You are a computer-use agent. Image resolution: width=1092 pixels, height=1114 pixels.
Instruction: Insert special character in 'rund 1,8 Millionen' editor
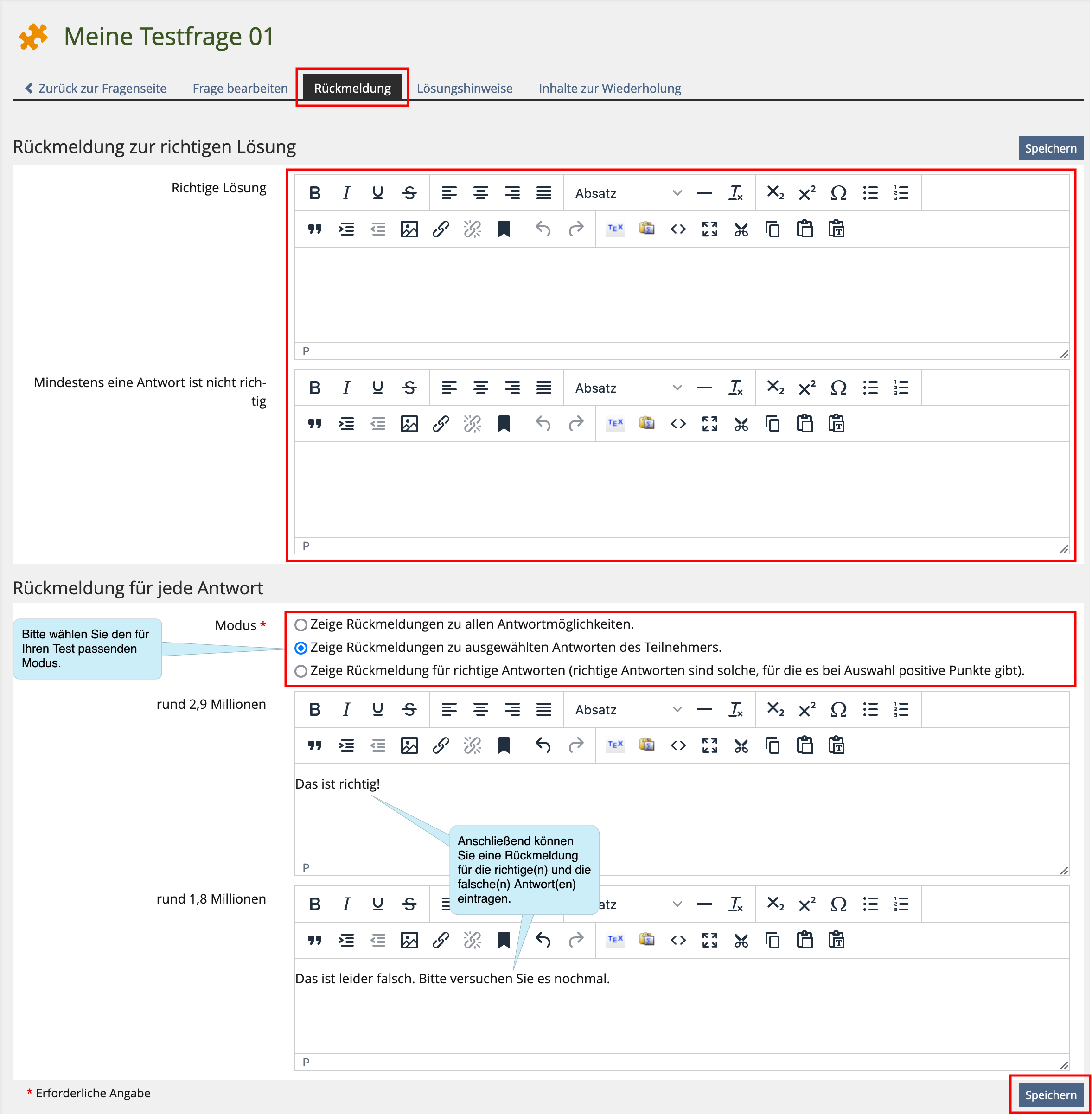click(x=838, y=905)
